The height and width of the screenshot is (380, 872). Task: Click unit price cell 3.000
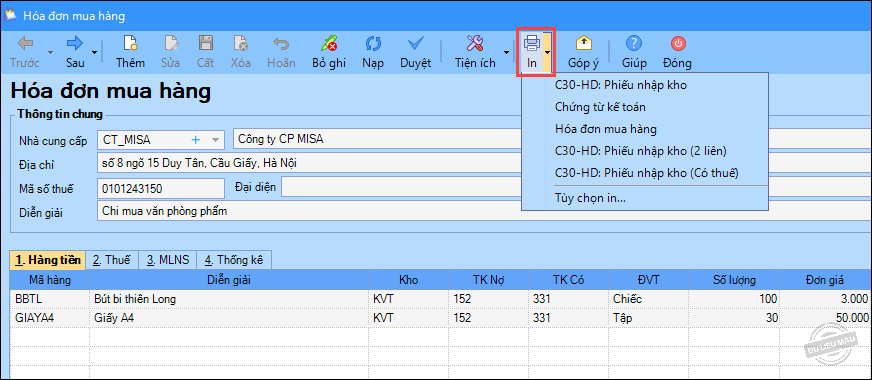click(826, 299)
